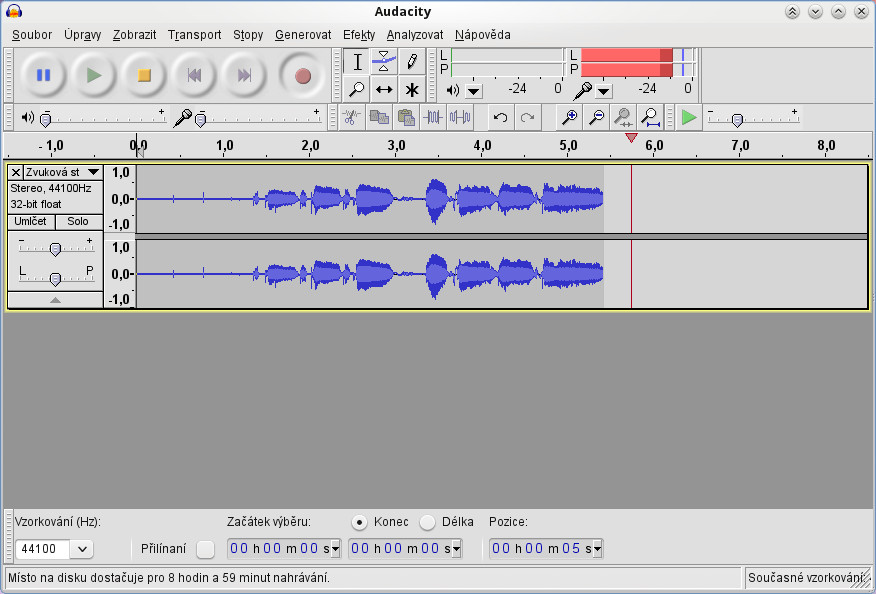This screenshot has width=876, height=594.
Task: Click the Copy icon in edit toolbar
Action: [379, 117]
